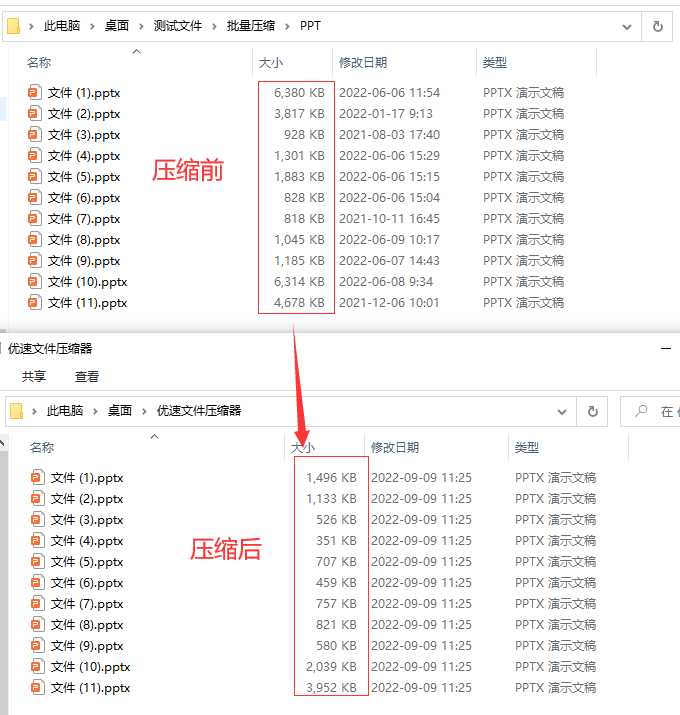Screen dimensions: 680x715
Task: Click folder icon in 优速文件压缩器 address bar
Action: pos(16,411)
